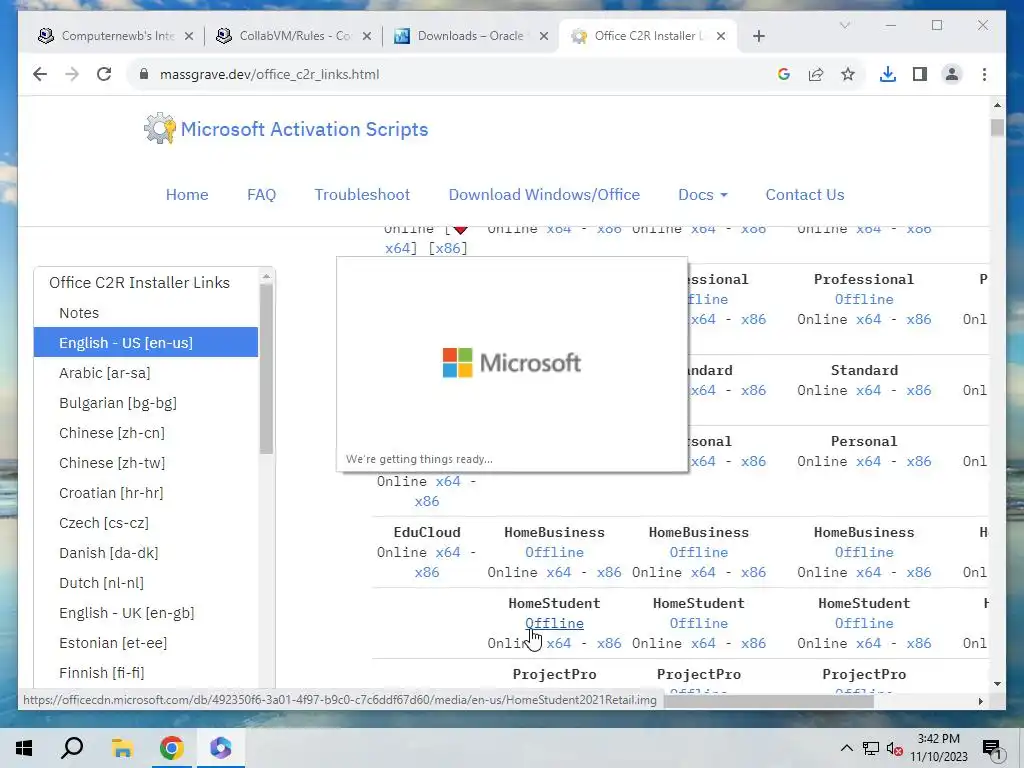This screenshot has height=768, width=1024.
Task: Select Bulgarian [bg-bg] in sidebar
Action: pyautogui.click(x=118, y=403)
